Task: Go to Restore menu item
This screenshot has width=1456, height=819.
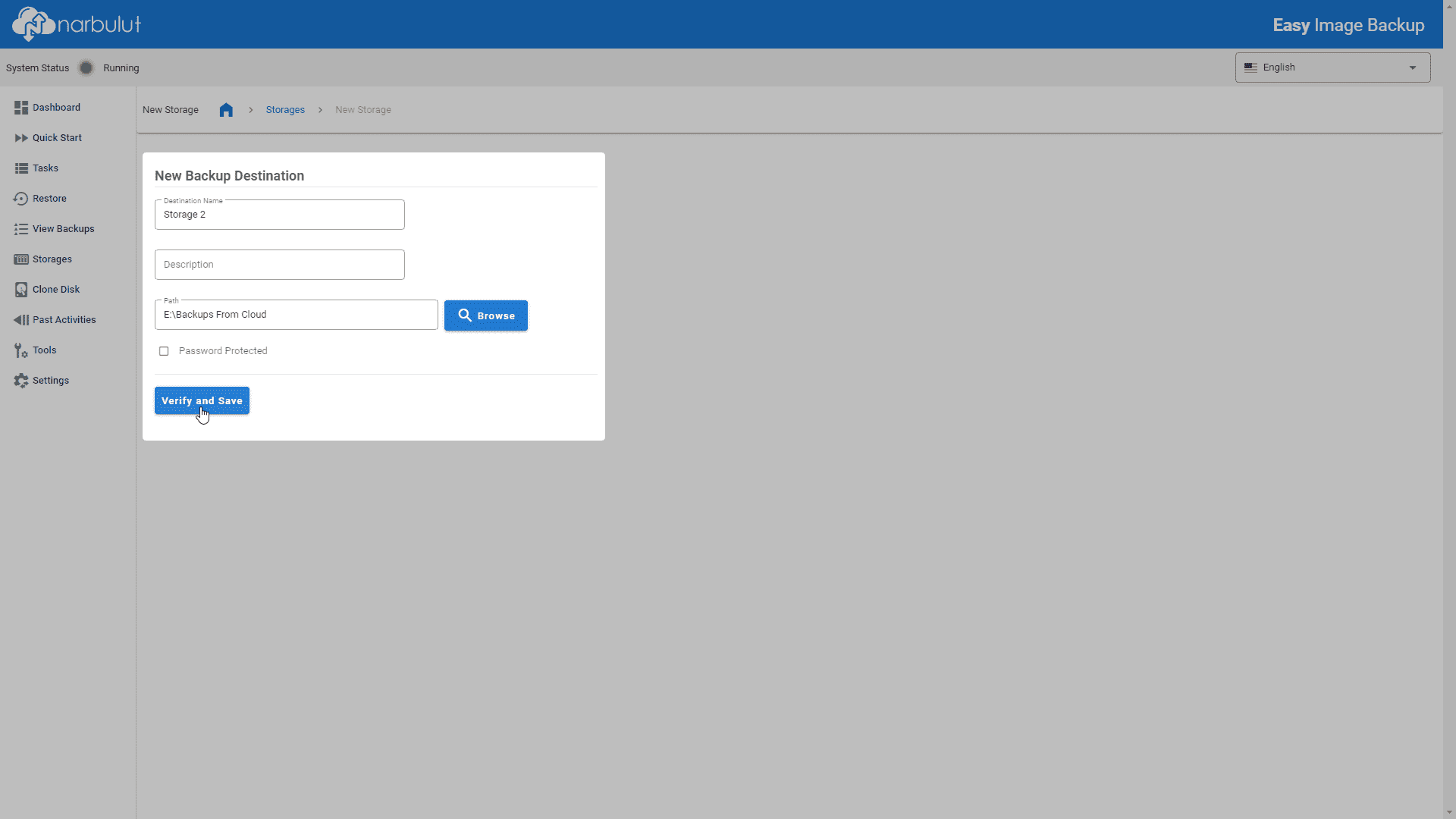Action: tap(49, 199)
